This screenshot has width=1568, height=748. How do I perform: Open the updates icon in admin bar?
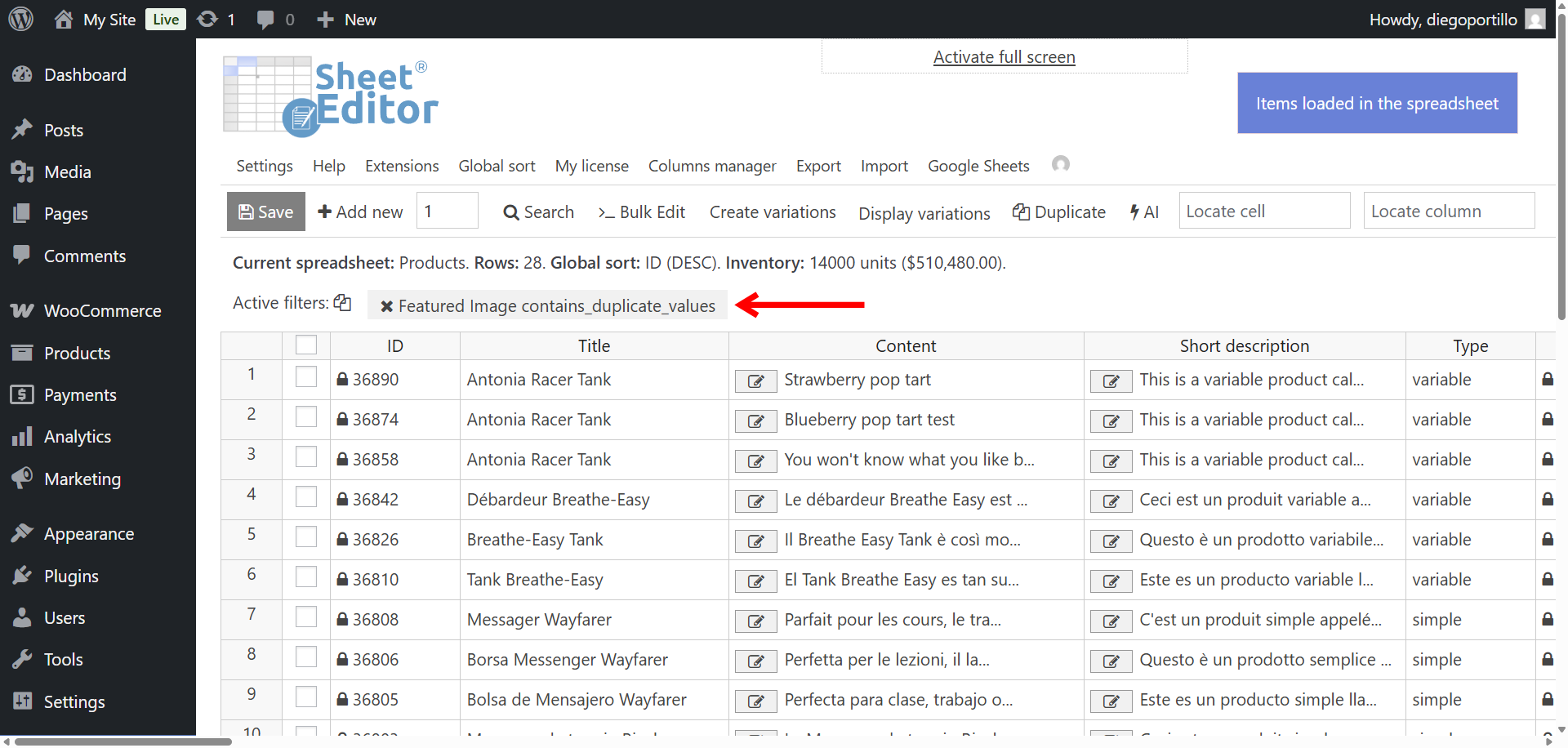click(x=208, y=19)
